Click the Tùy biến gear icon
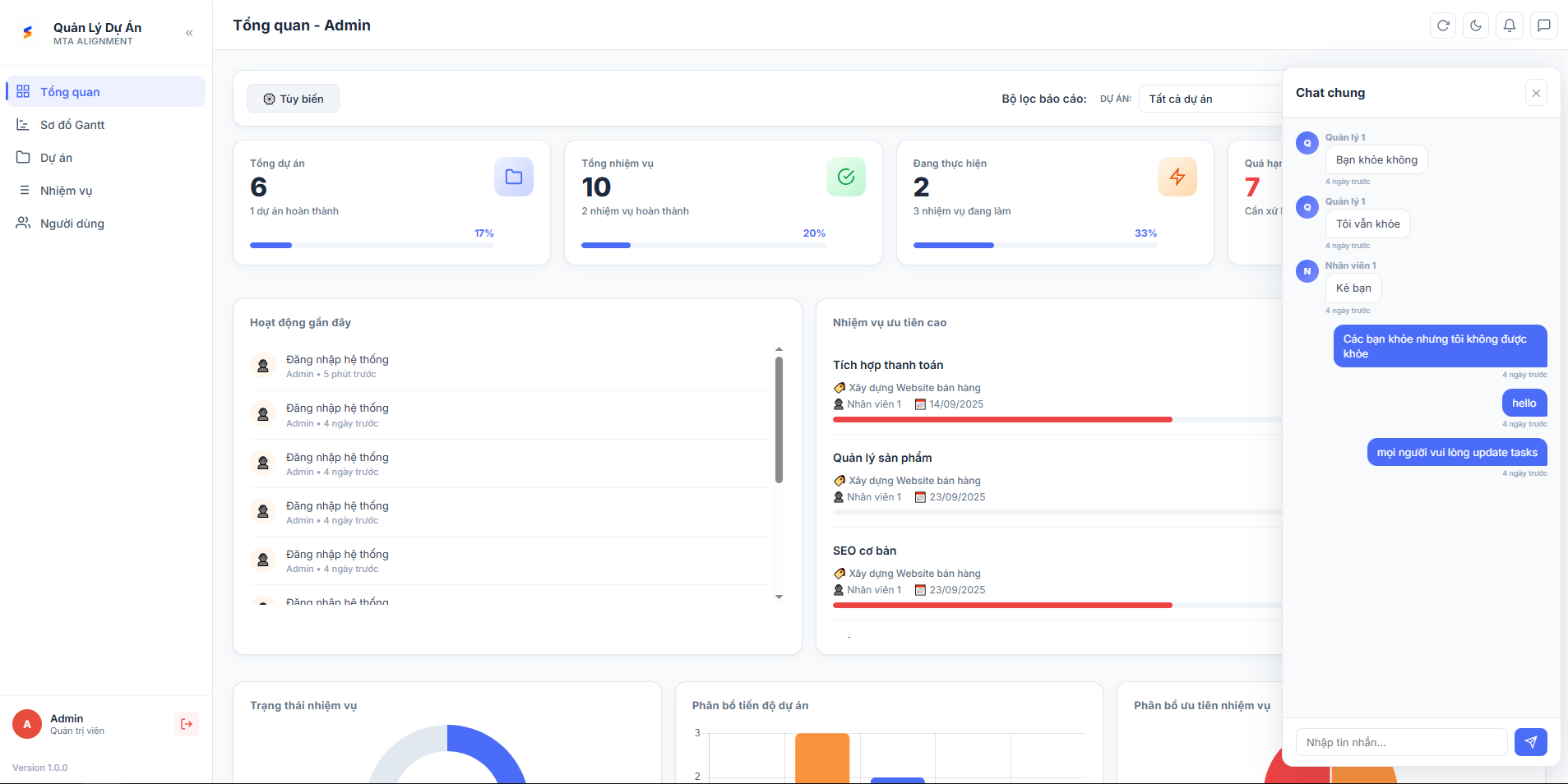 269,99
